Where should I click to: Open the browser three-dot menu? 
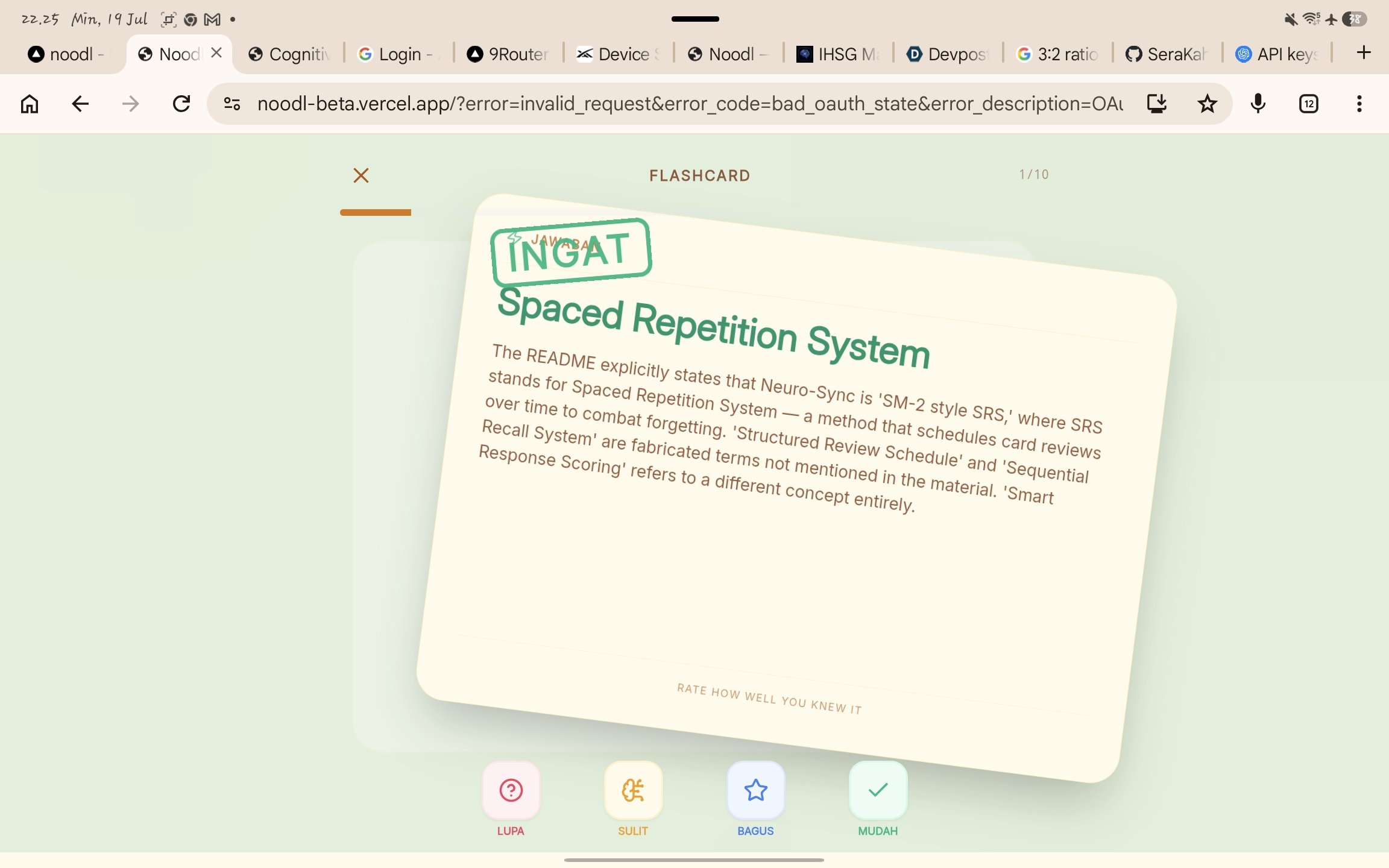pyautogui.click(x=1359, y=104)
